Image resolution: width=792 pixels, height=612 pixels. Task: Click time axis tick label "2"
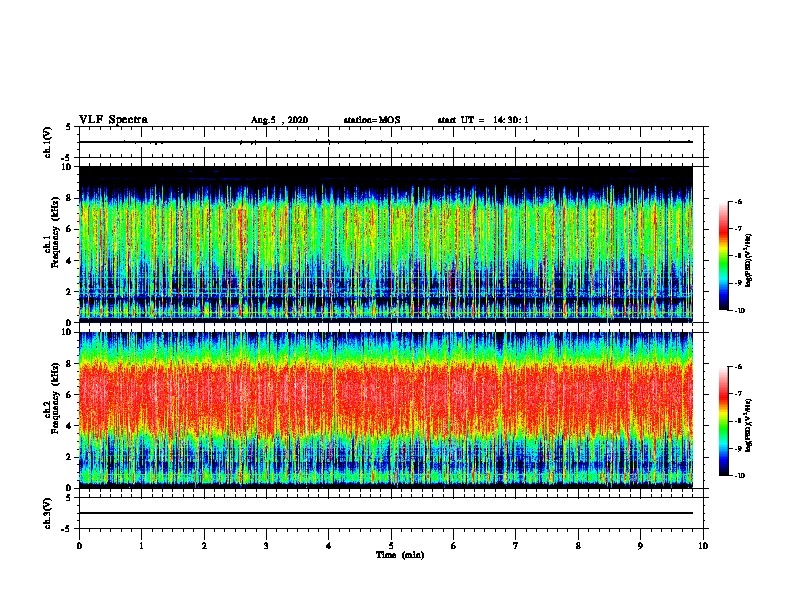point(204,546)
